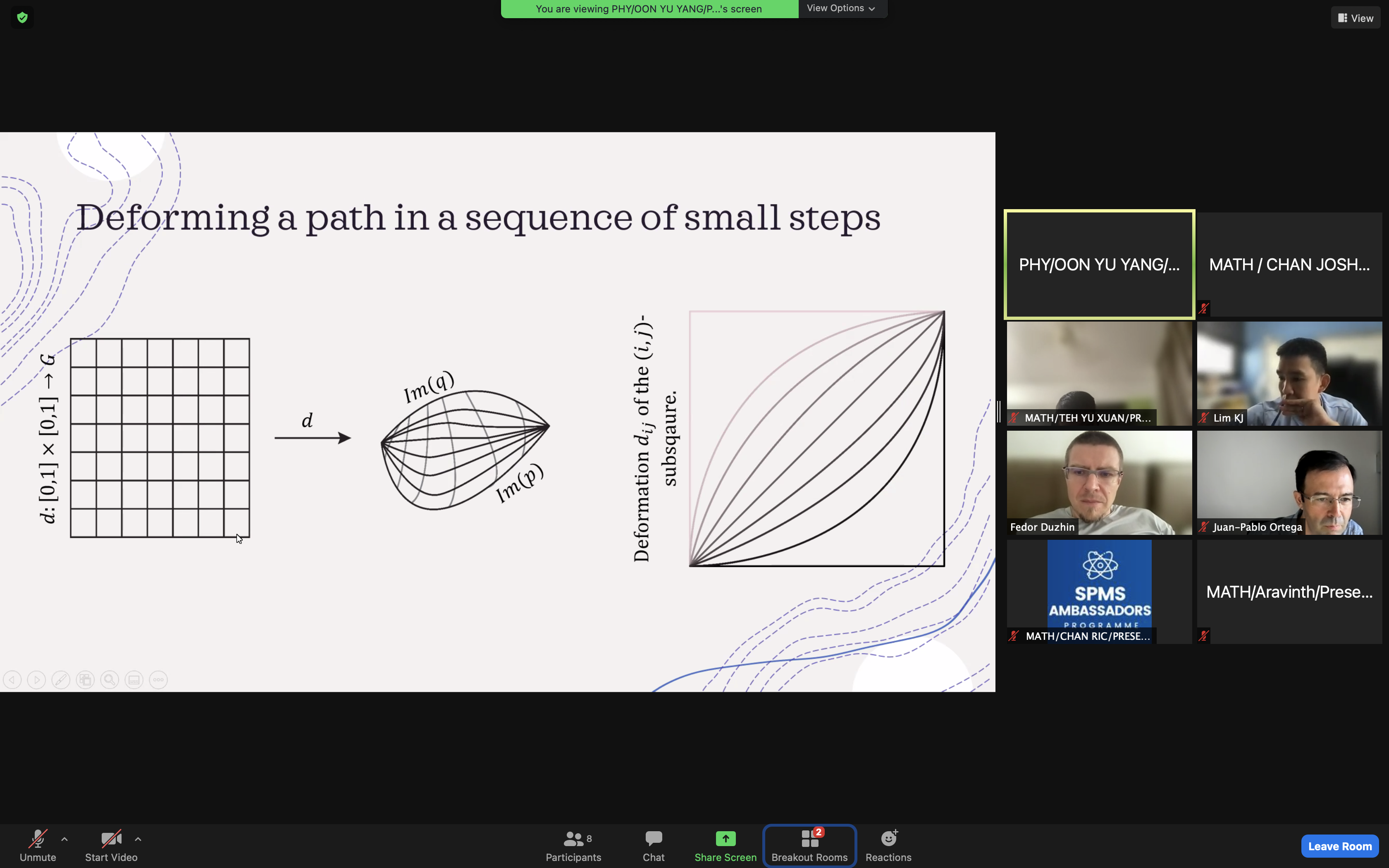Expand video options arrow next to Start Video
The image size is (1389, 868).
tap(138, 839)
